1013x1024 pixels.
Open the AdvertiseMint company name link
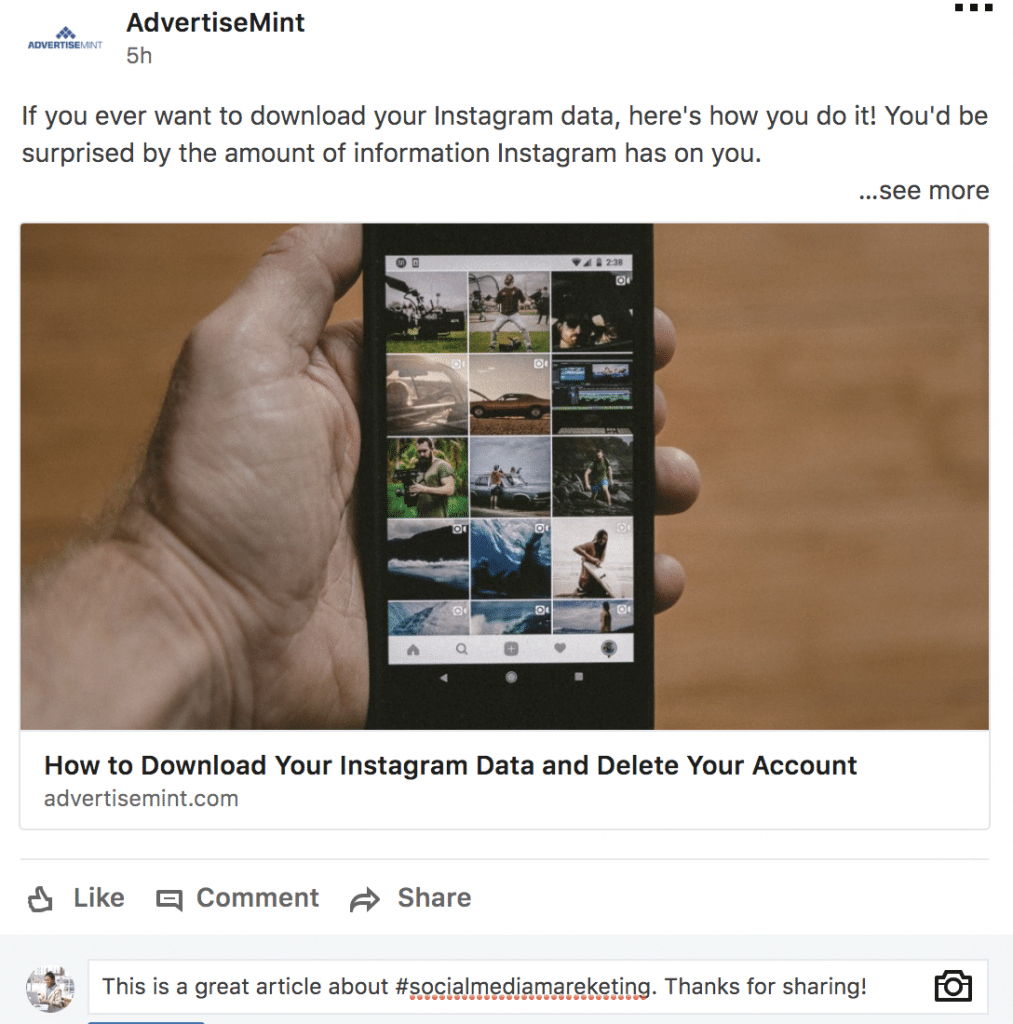[215, 23]
